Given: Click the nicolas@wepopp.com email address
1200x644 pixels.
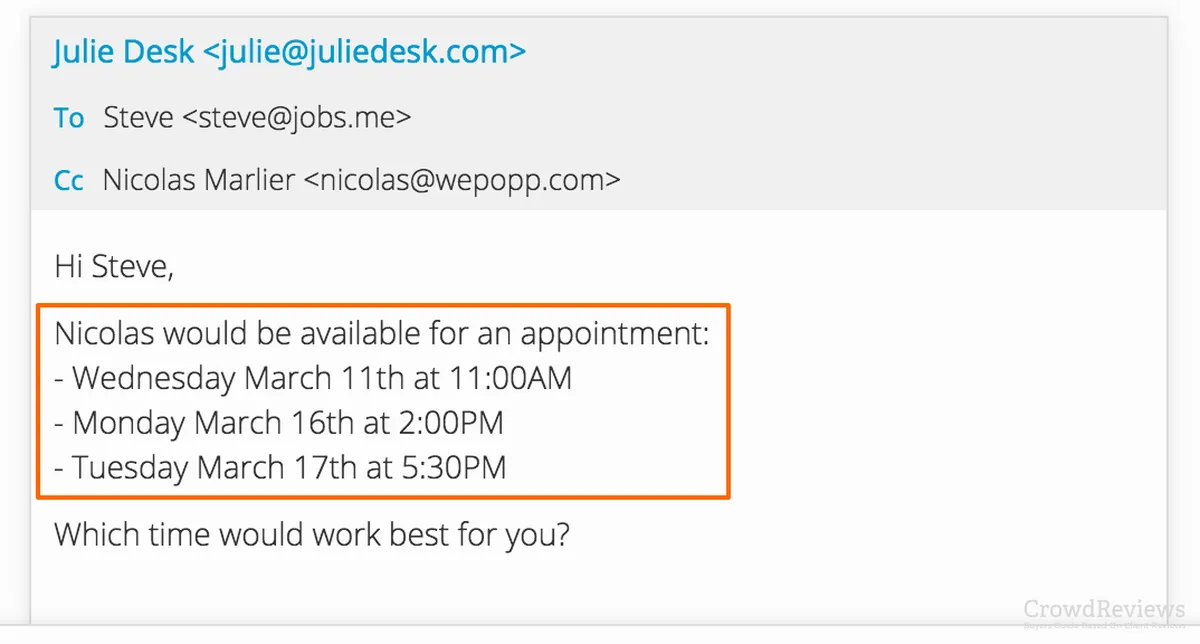Looking at the screenshot, I should click(x=461, y=181).
